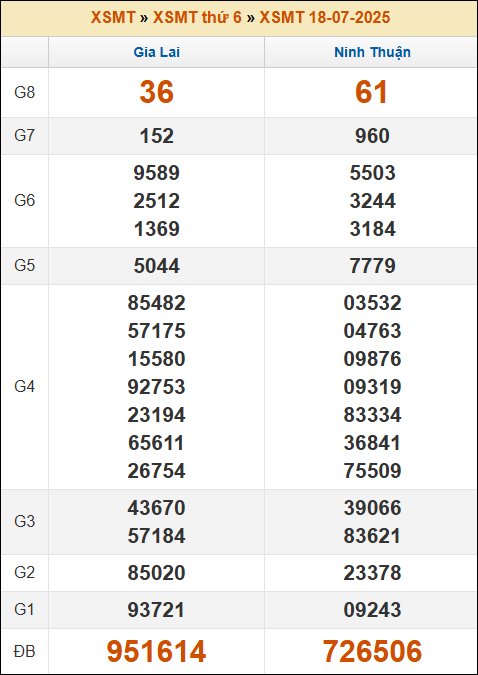This screenshot has height=675, width=478.
Task: Open the XSMT breadcrumb link
Action: 113,18
